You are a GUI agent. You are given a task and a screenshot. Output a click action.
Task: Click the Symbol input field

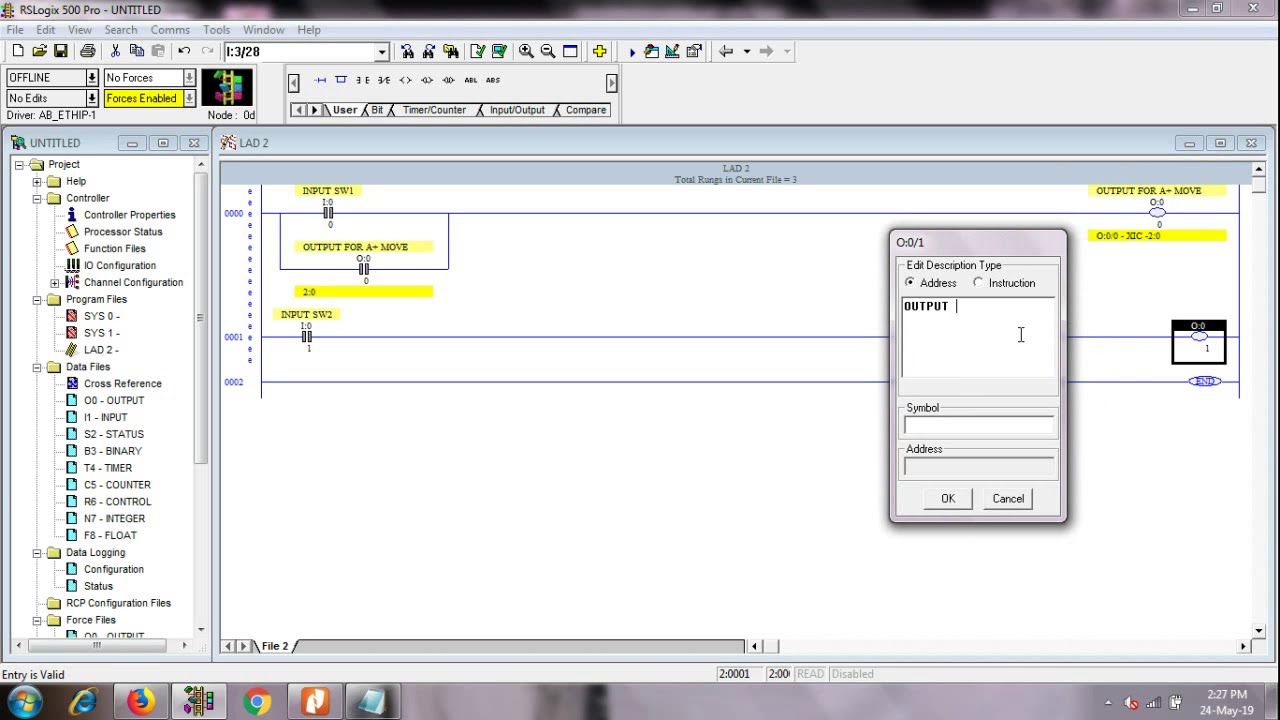979,425
